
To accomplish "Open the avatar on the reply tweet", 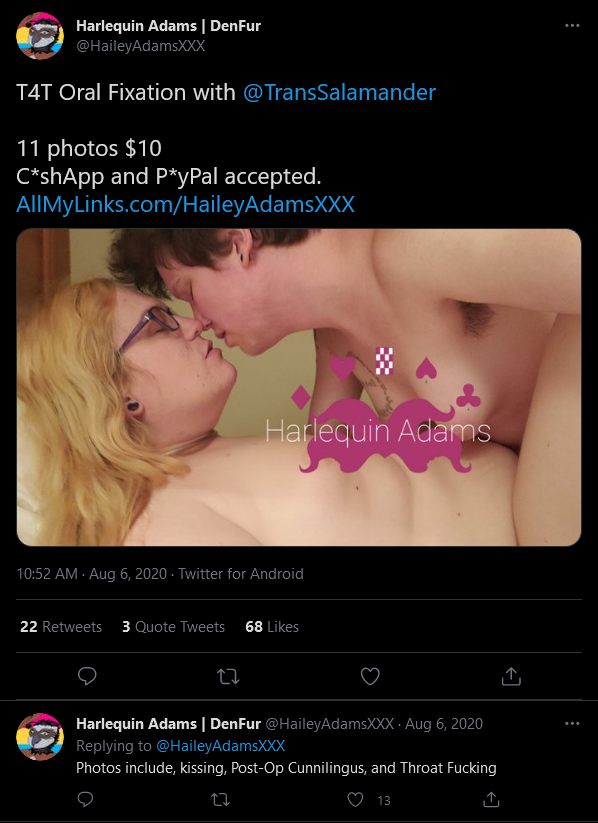I will pyautogui.click(x=40, y=736).
